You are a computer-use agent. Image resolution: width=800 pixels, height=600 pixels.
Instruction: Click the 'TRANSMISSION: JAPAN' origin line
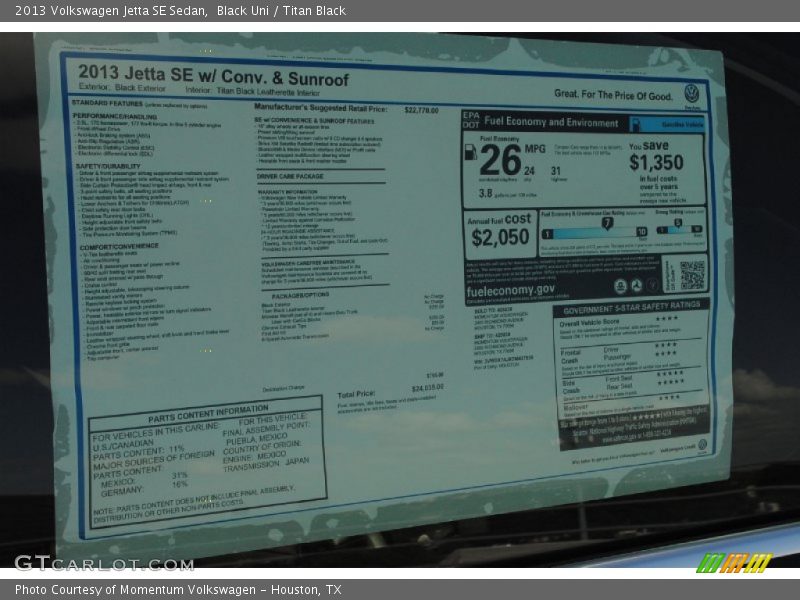pos(266,464)
